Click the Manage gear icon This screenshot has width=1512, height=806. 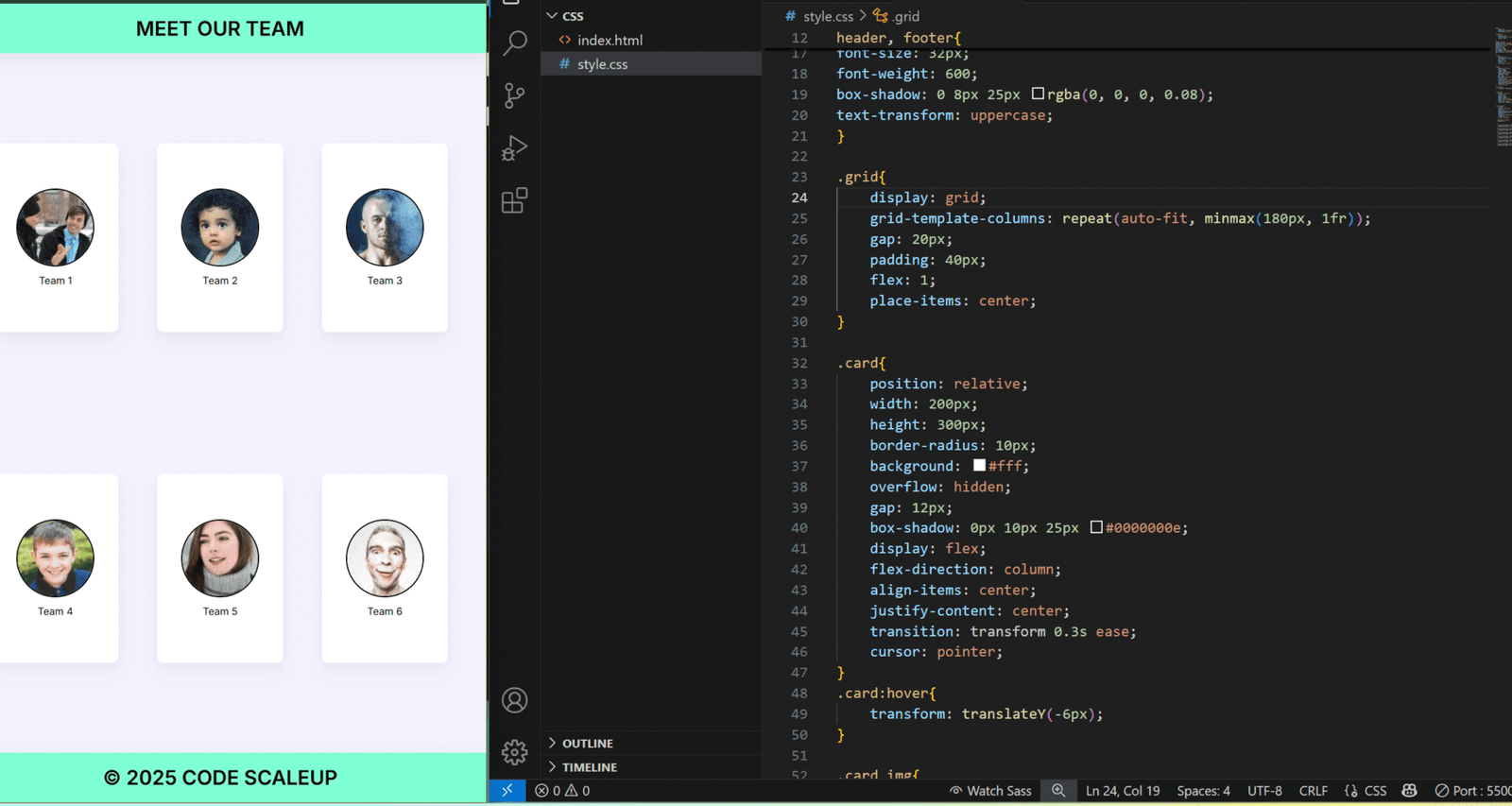(x=514, y=752)
